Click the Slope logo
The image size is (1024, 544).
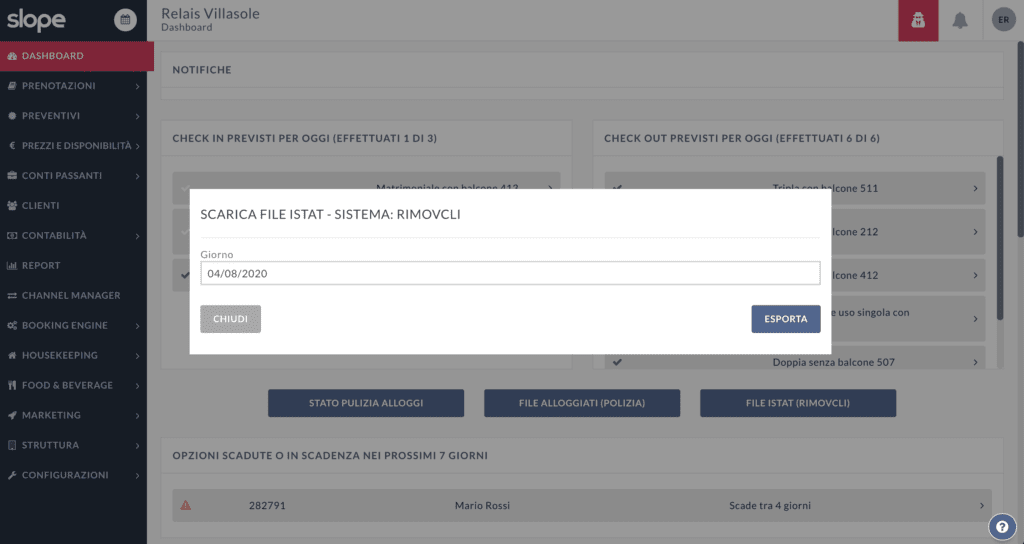pos(37,20)
